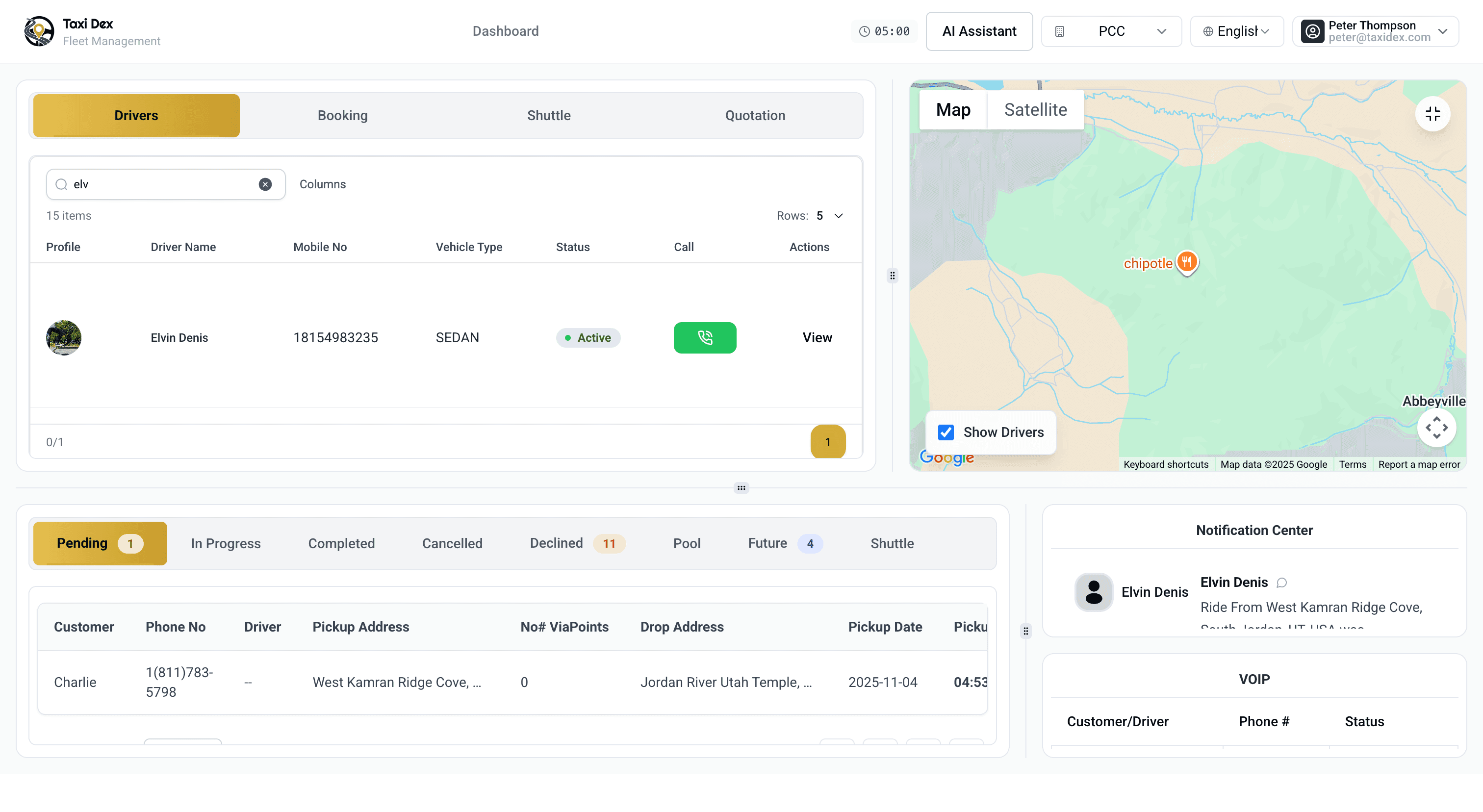This screenshot has width=1483, height=812.
Task: Select the Declined tab
Action: 577,543
